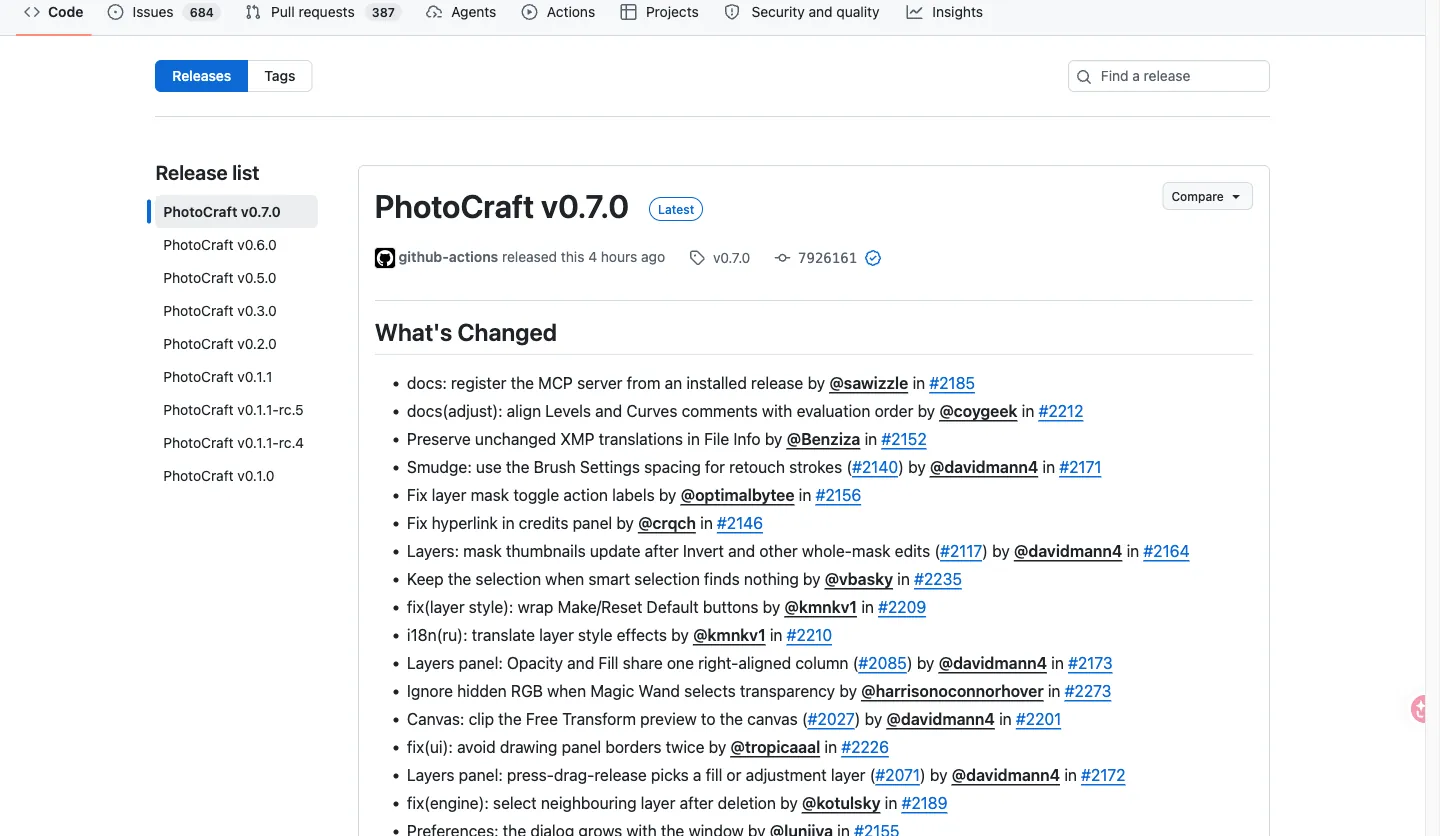Visit the @sawizzle profile link
Image resolution: width=1440 pixels, height=836 pixels.
tap(869, 383)
